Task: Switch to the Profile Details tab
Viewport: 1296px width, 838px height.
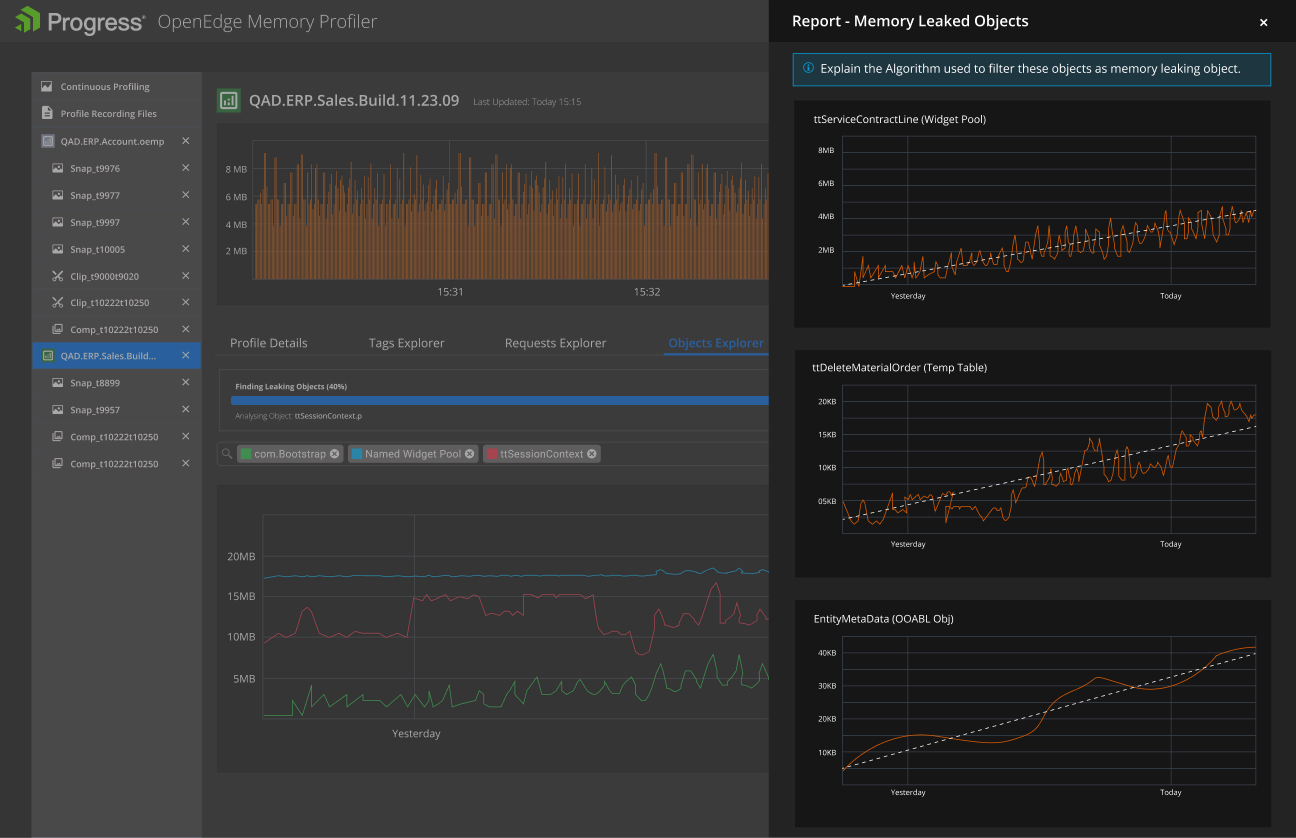Action: click(269, 343)
